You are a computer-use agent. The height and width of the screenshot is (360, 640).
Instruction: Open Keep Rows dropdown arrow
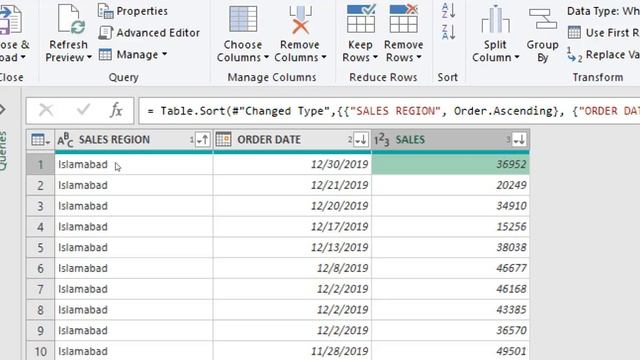coord(375,58)
